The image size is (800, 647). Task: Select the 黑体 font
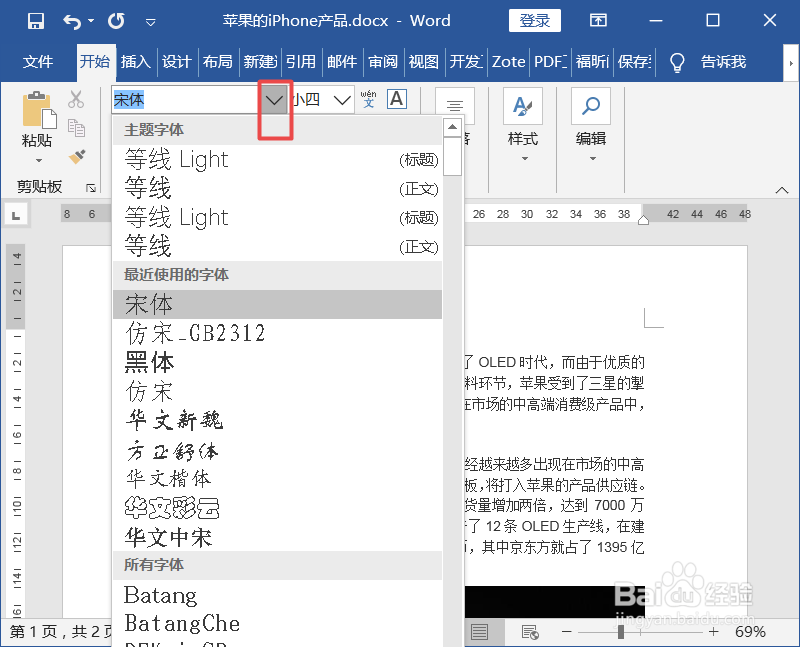click(278, 363)
